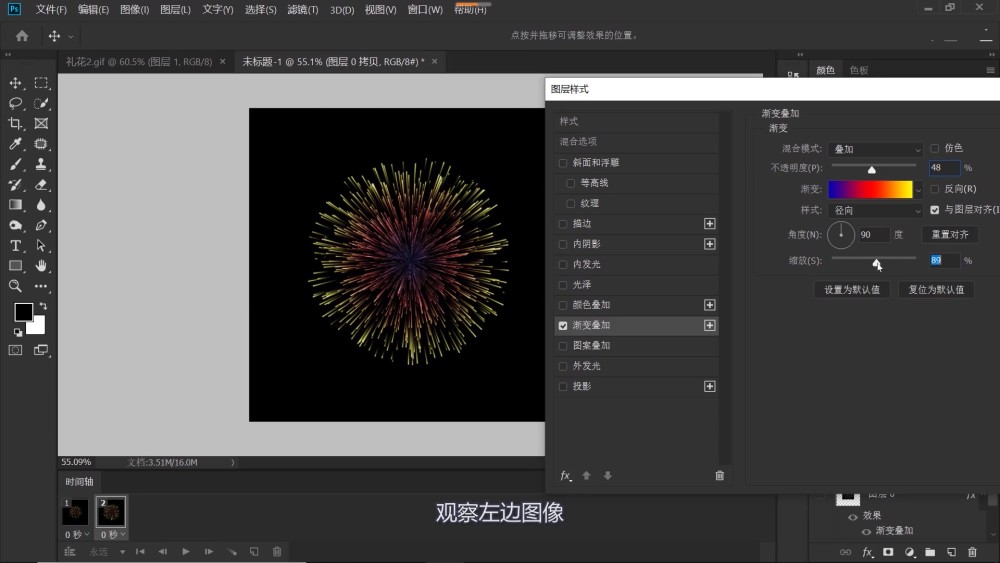The image size is (1000, 563).
Task: Click 重置对齐 button
Action: (x=950, y=235)
